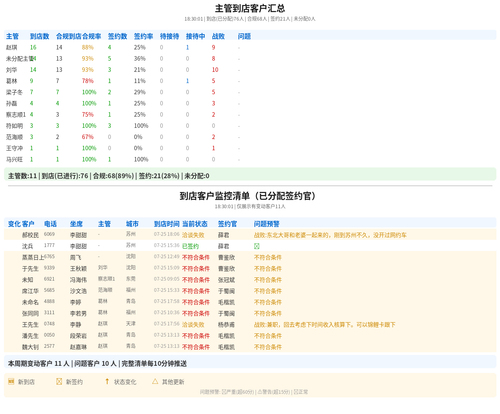
Task: Click the 主管到店客户汇总 title
Action: [x=250, y=8]
